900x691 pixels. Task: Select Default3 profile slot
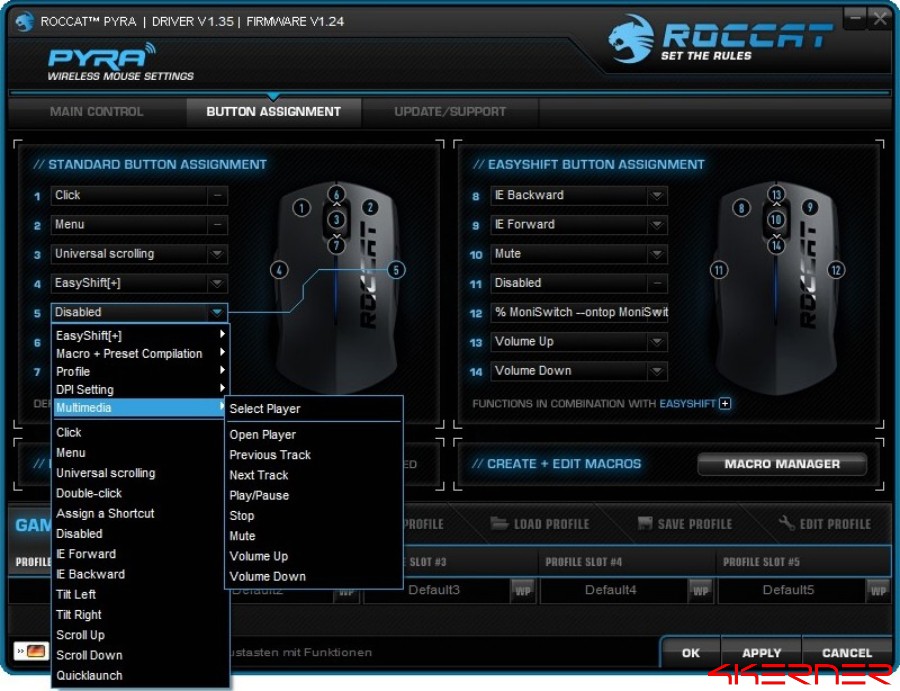(x=434, y=590)
